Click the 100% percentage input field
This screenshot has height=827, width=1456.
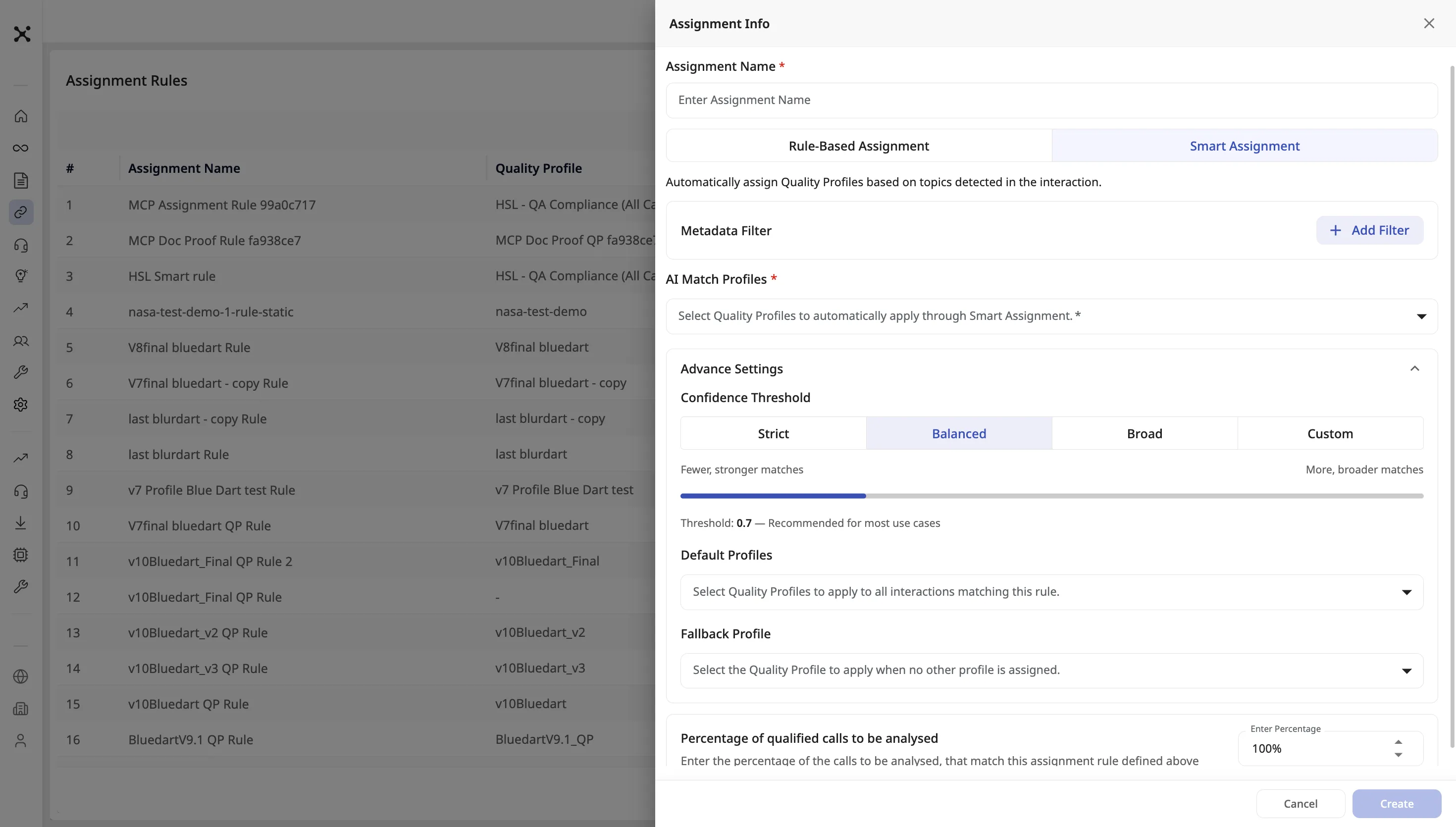click(x=1330, y=749)
